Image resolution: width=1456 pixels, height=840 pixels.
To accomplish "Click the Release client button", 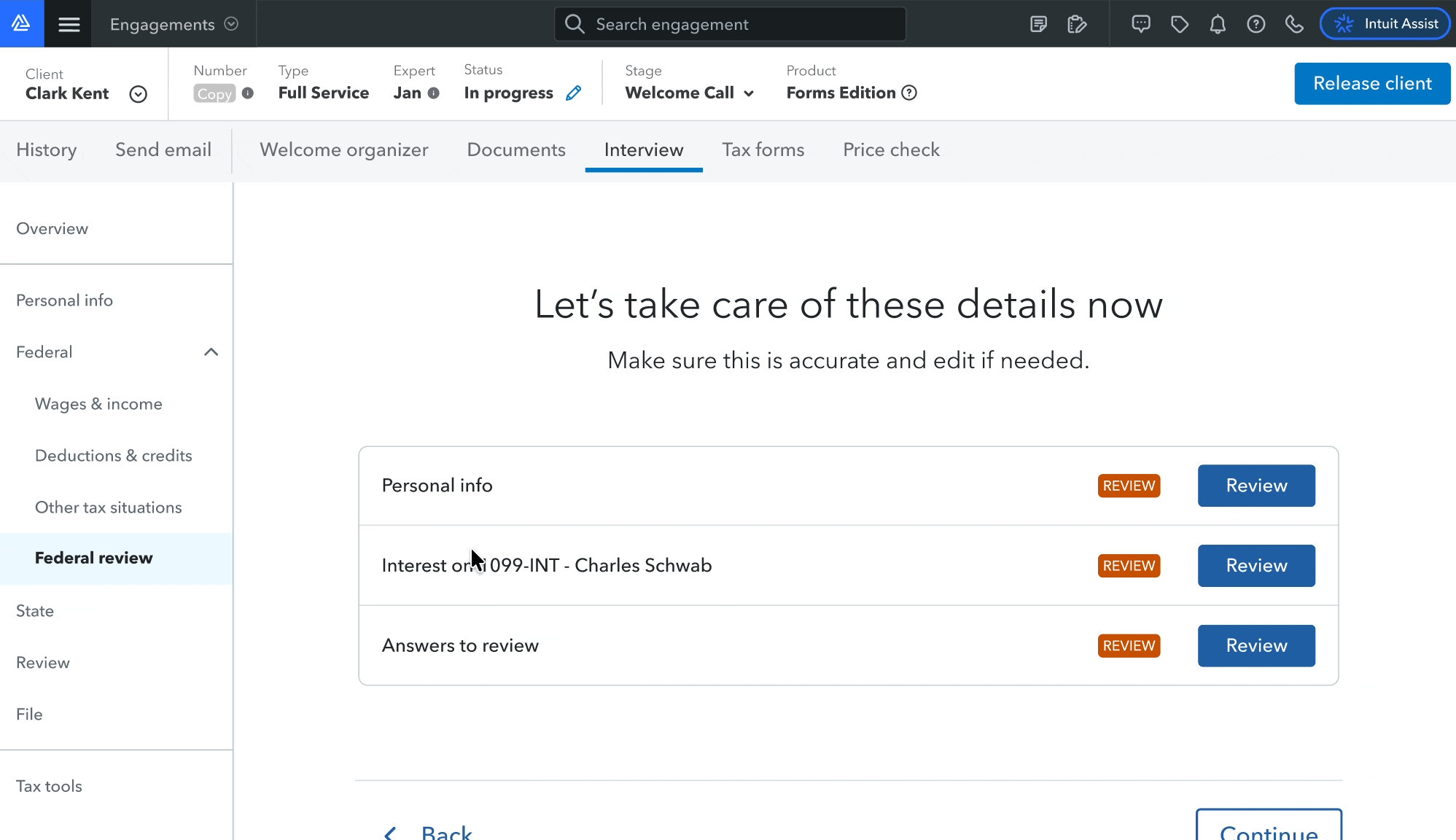I will pyautogui.click(x=1372, y=83).
